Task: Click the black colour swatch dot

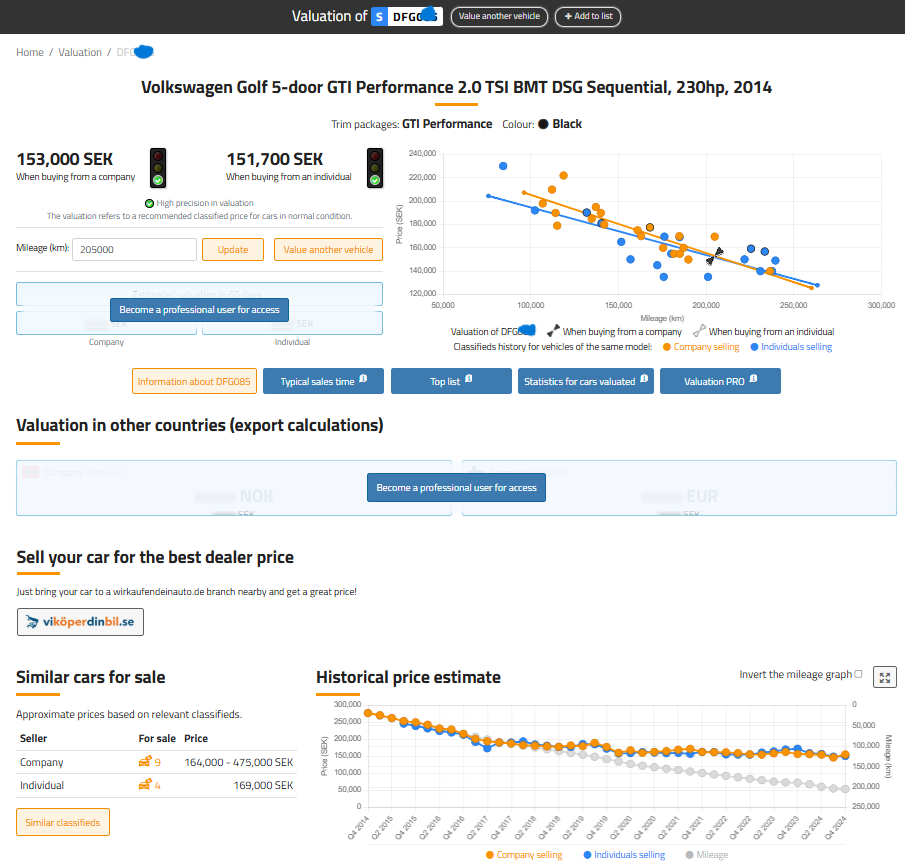Action: (543, 124)
